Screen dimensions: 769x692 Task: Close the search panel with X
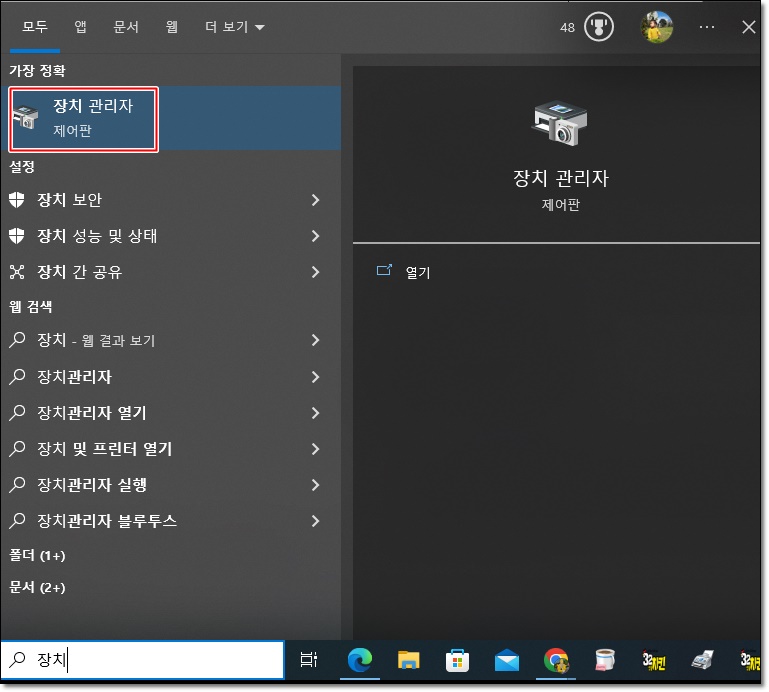(748, 27)
